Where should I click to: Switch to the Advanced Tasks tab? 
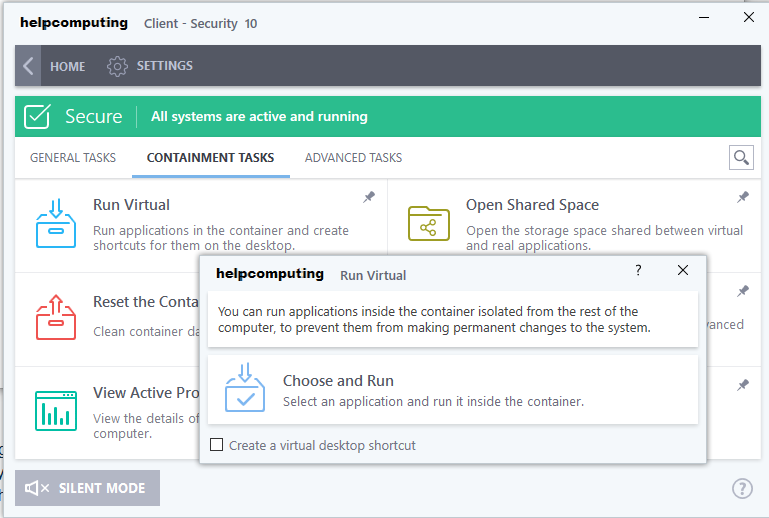353,157
